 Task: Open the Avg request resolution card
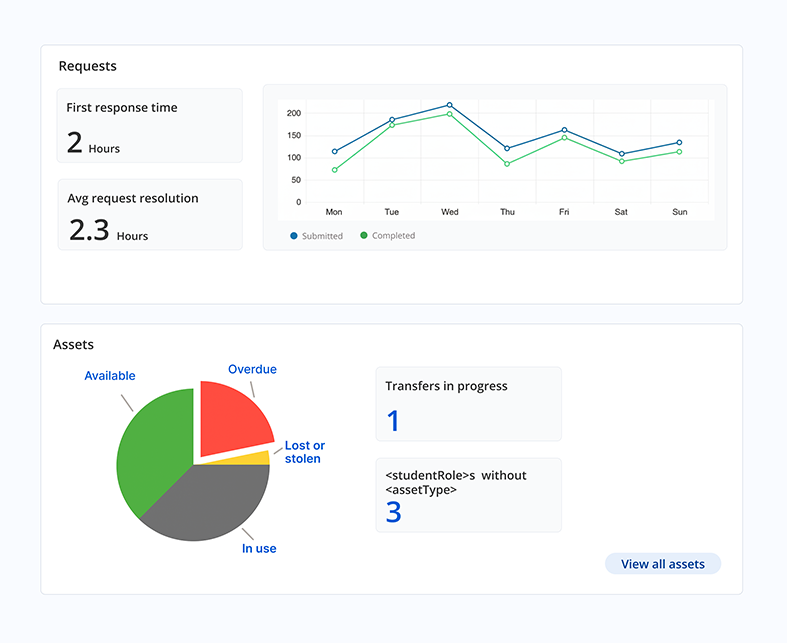pos(150,215)
